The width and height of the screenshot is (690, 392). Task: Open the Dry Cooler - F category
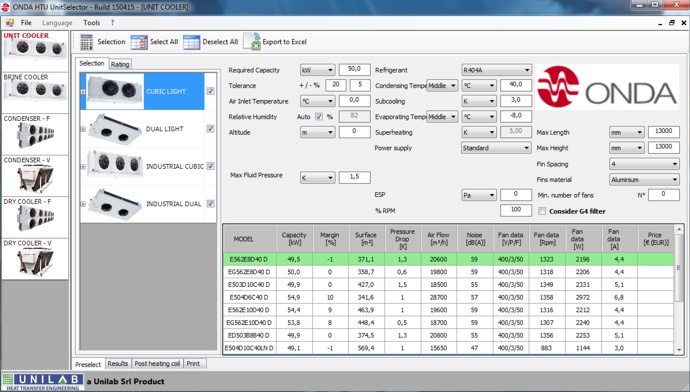35,217
